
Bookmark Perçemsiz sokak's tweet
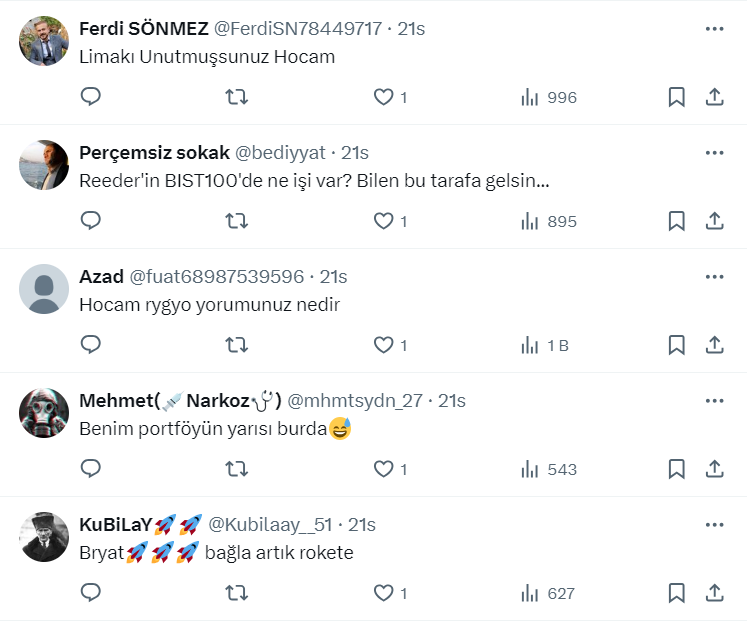[x=676, y=221]
